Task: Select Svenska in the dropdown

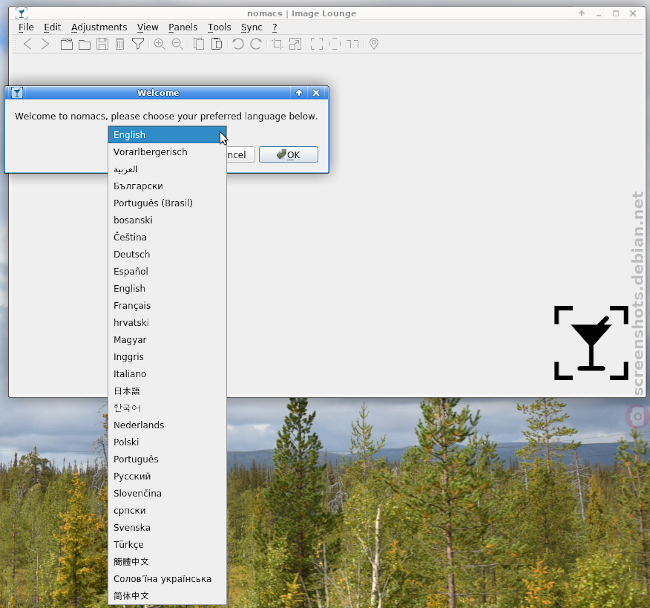Action: click(x=167, y=528)
